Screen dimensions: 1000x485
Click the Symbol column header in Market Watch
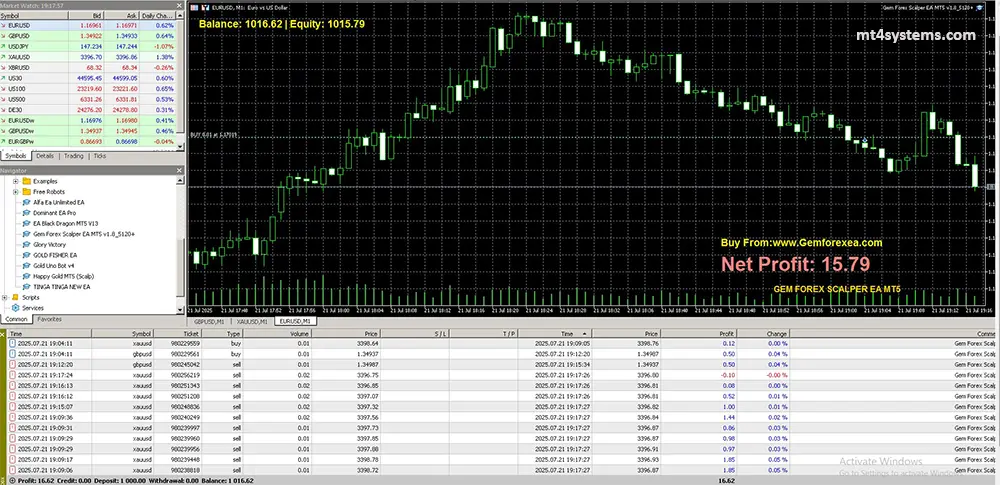click(x=34, y=15)
